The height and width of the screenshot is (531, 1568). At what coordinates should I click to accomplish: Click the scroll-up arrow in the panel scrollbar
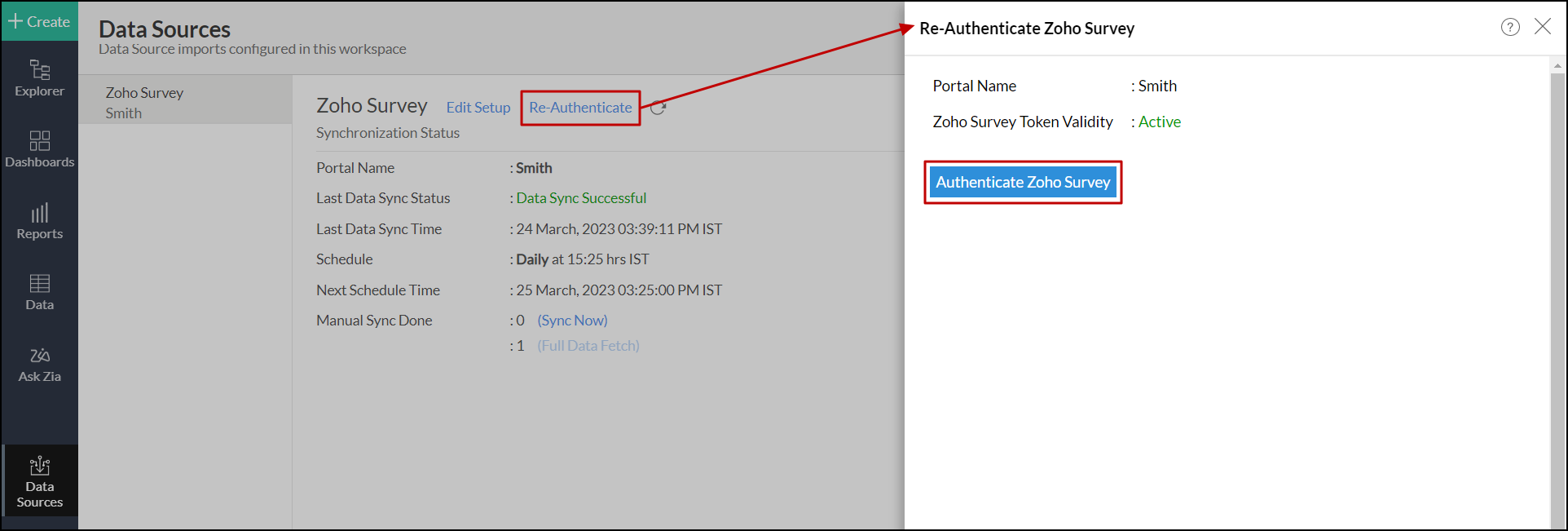[1558, 65]
